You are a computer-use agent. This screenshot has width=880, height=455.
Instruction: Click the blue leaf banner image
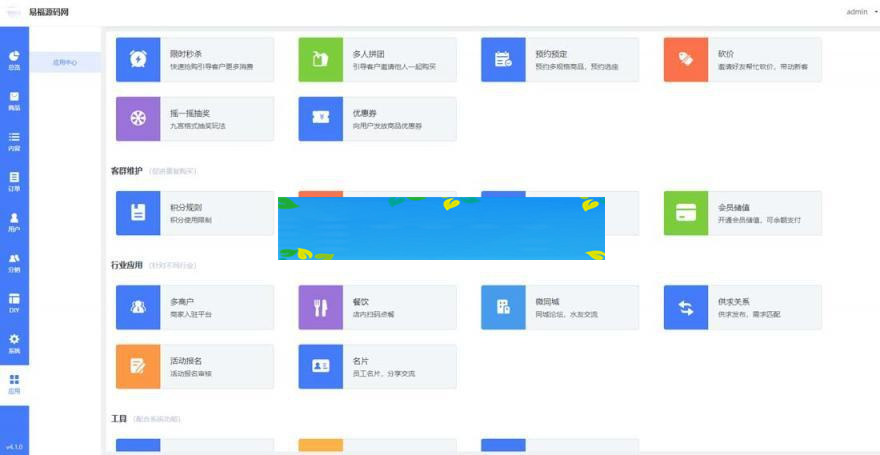tap(441, 228)
